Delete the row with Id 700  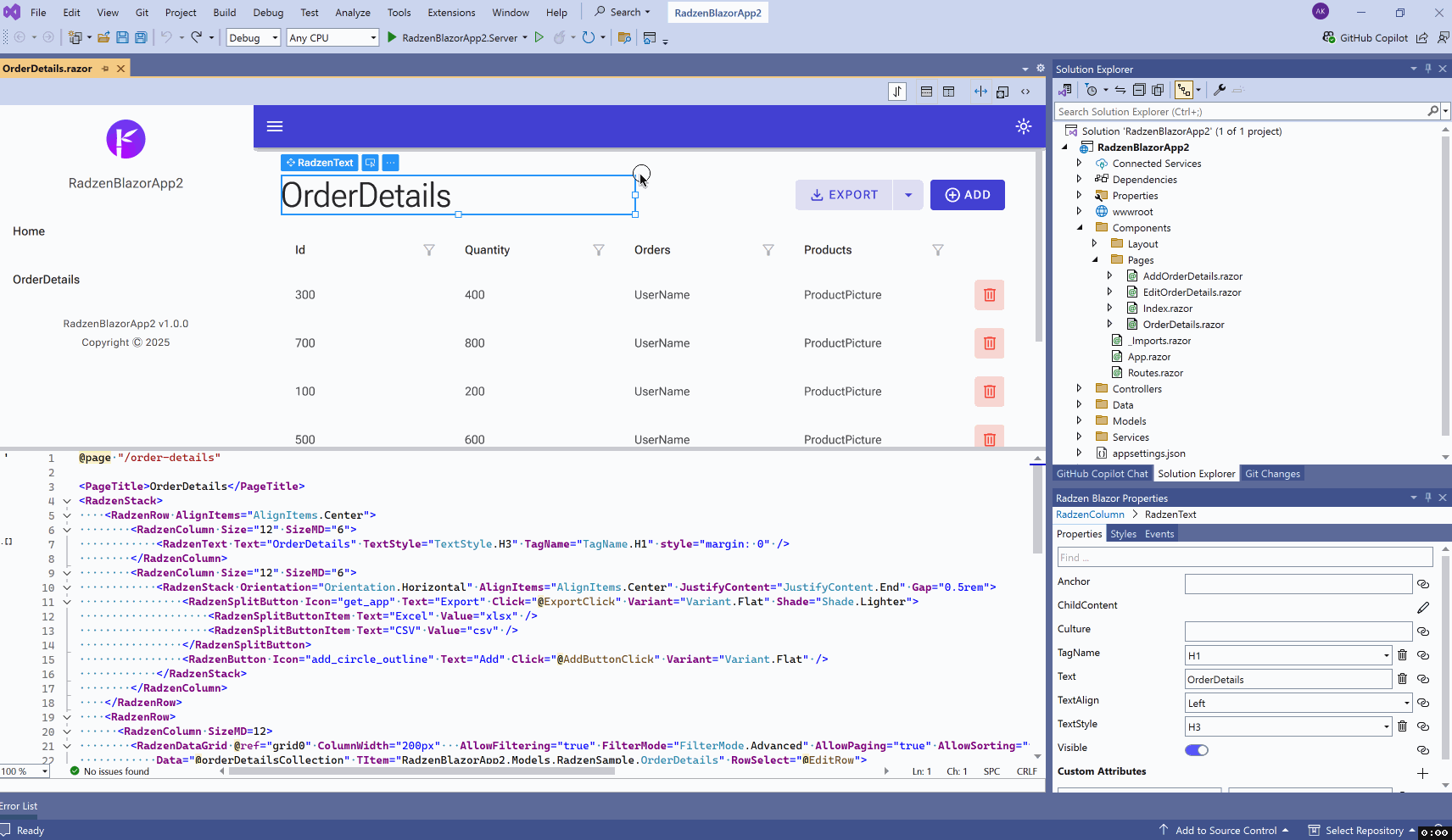point(989,343)
